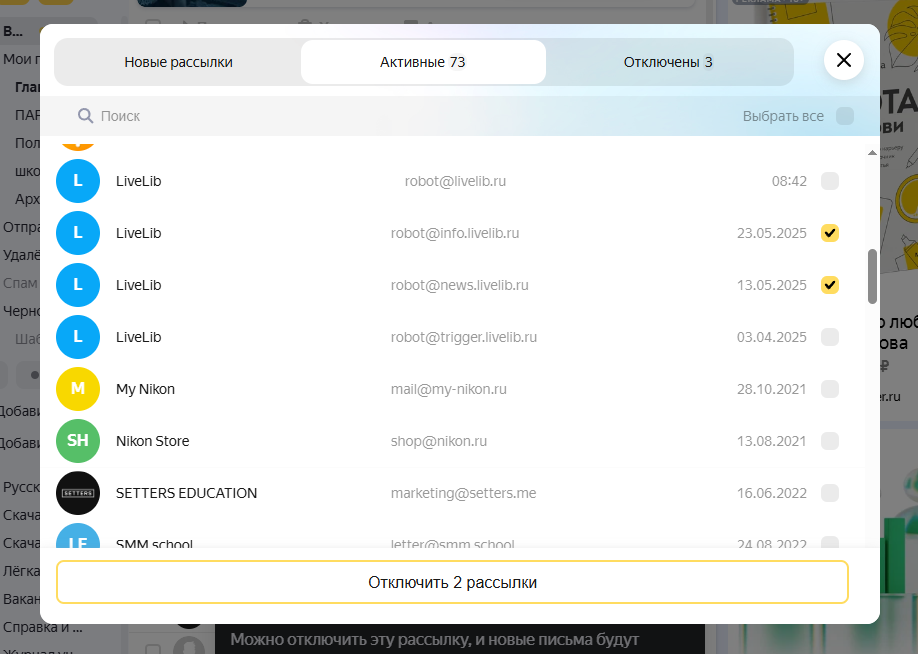Click the black SETTERS EDUCATION logo

(x=78, y=493)
